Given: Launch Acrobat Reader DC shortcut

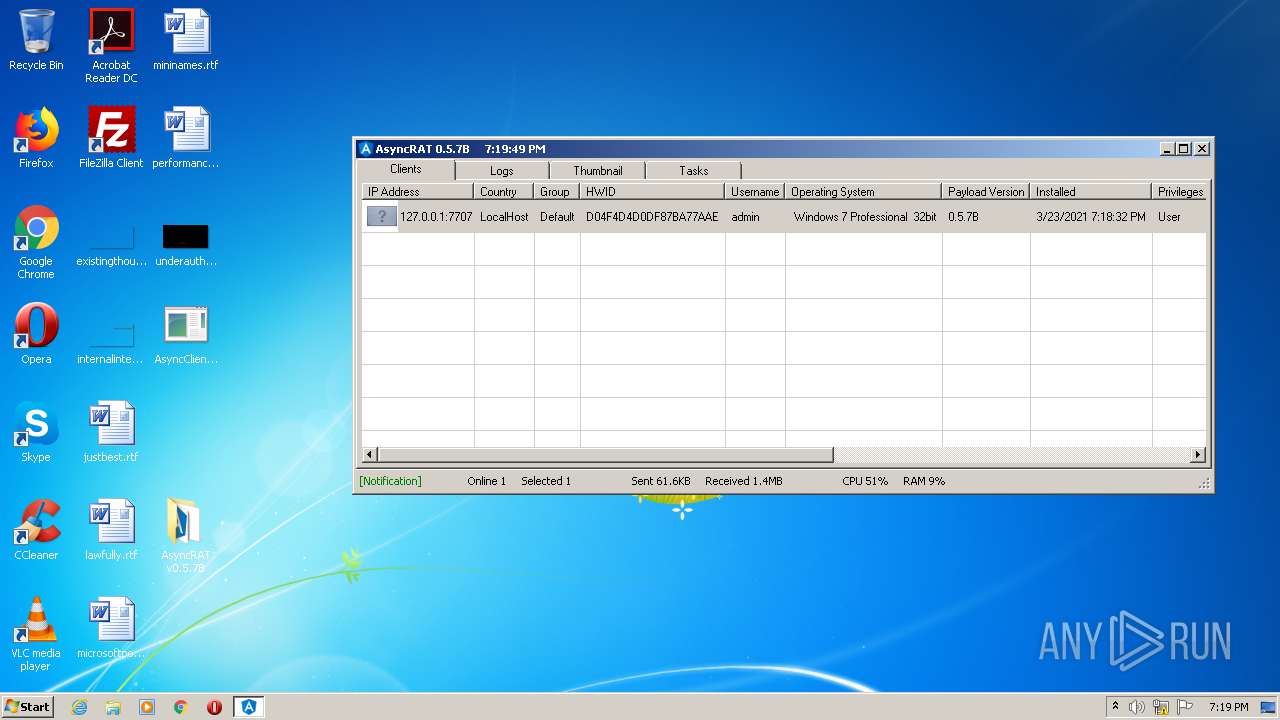Looking at the screenshot, I should pyautogui.click(x=111, y=46).
